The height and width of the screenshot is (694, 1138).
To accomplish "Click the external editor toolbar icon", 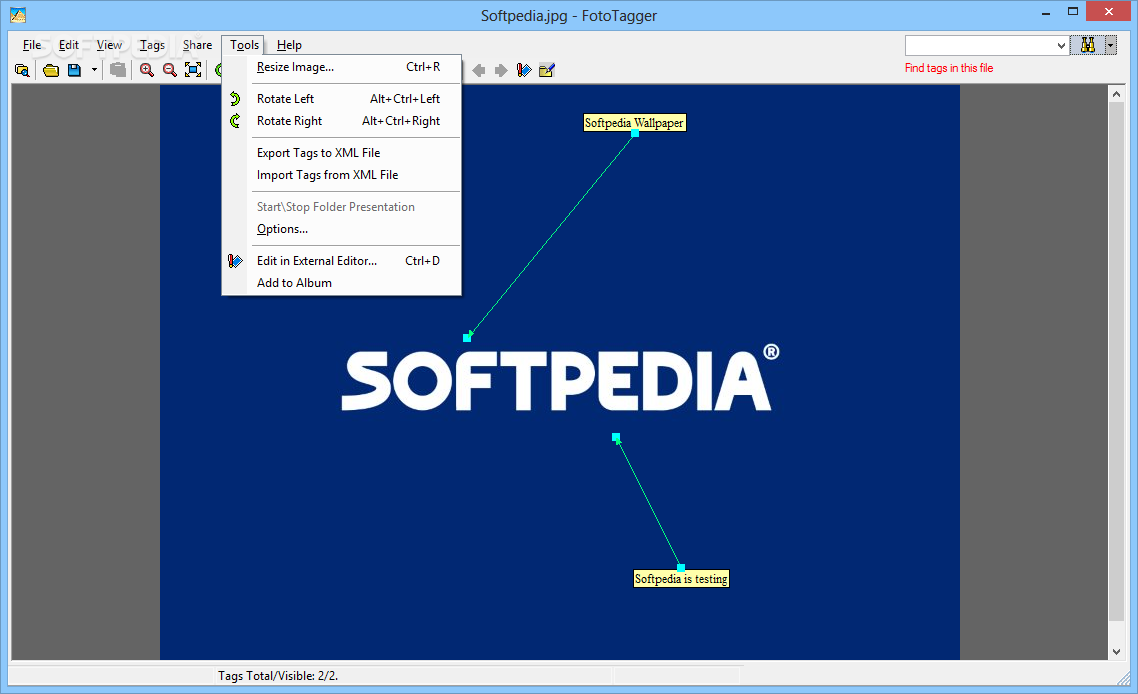I will pos(524,70).
